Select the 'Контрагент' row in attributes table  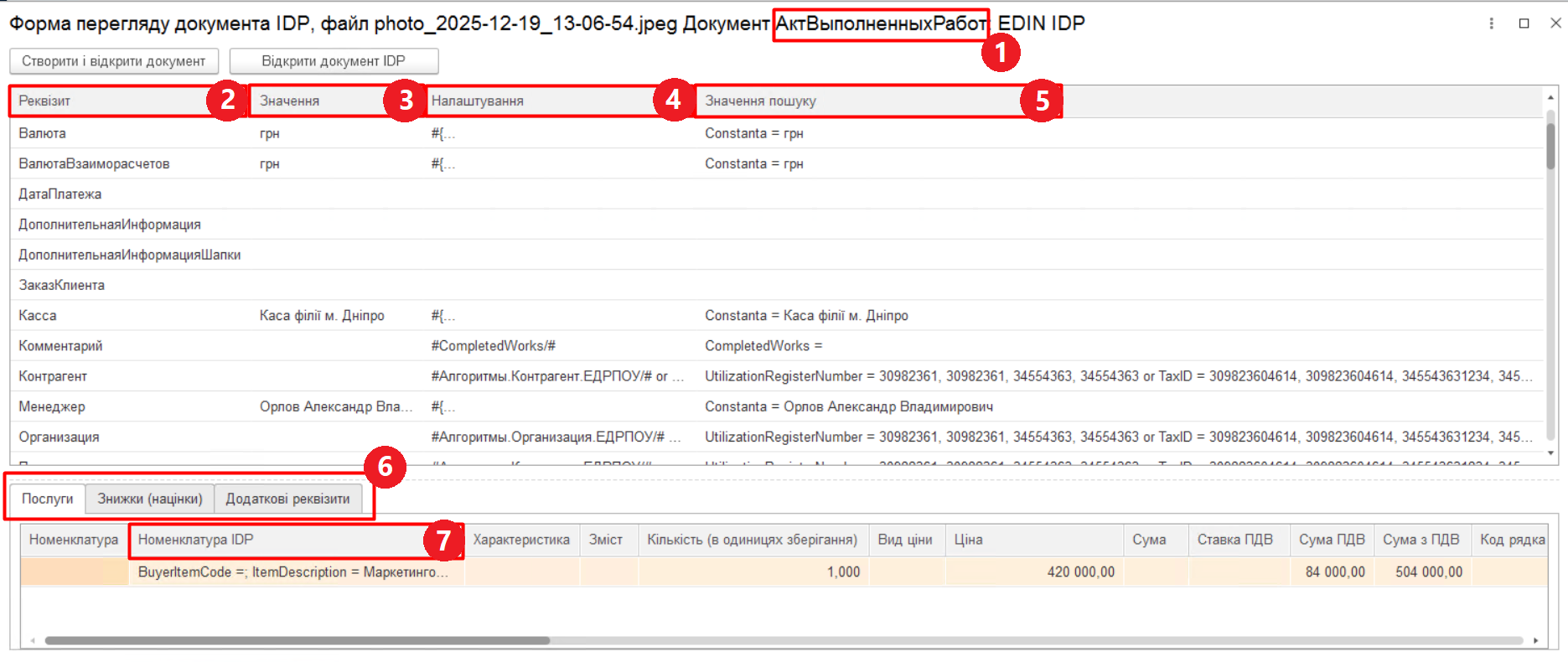[54, 376]
